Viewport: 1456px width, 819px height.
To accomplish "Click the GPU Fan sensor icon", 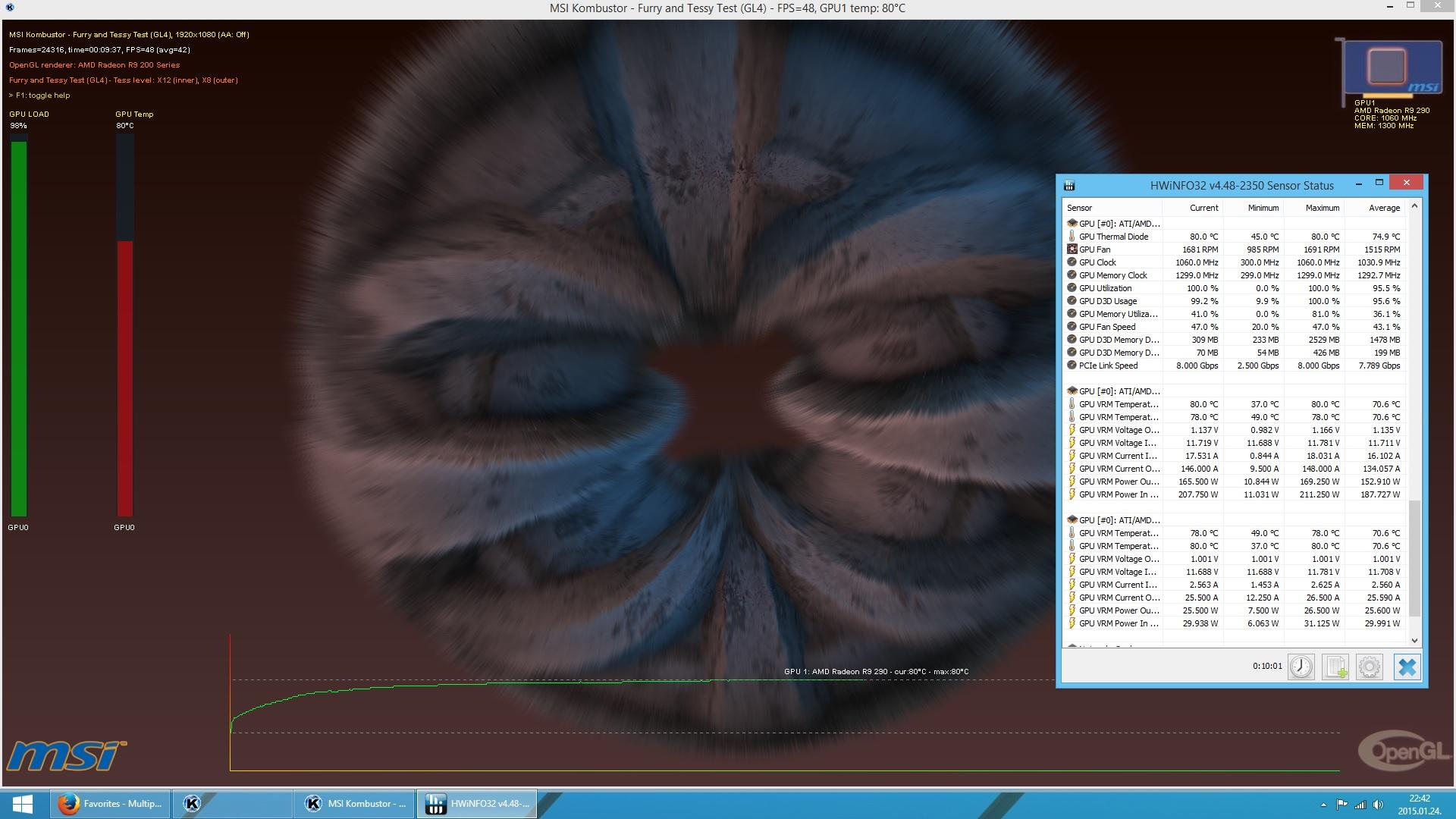I will coord(1072,249).
